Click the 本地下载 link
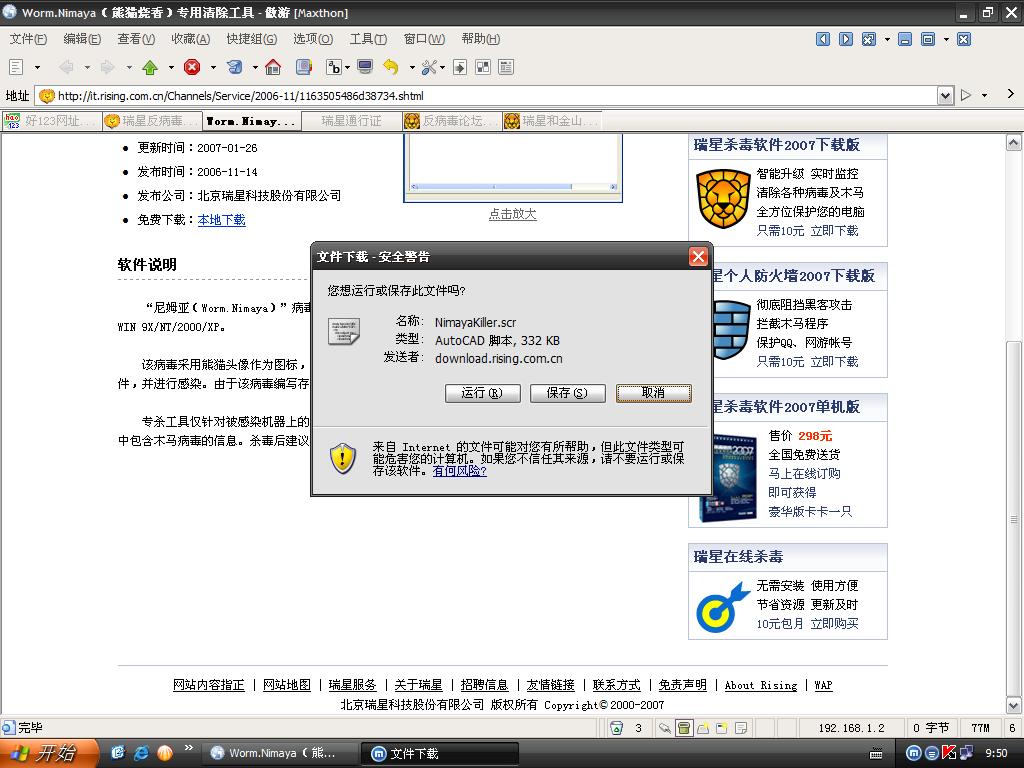Image resolution: width=1024 pixels, height=768 pixels. [221, 220]
